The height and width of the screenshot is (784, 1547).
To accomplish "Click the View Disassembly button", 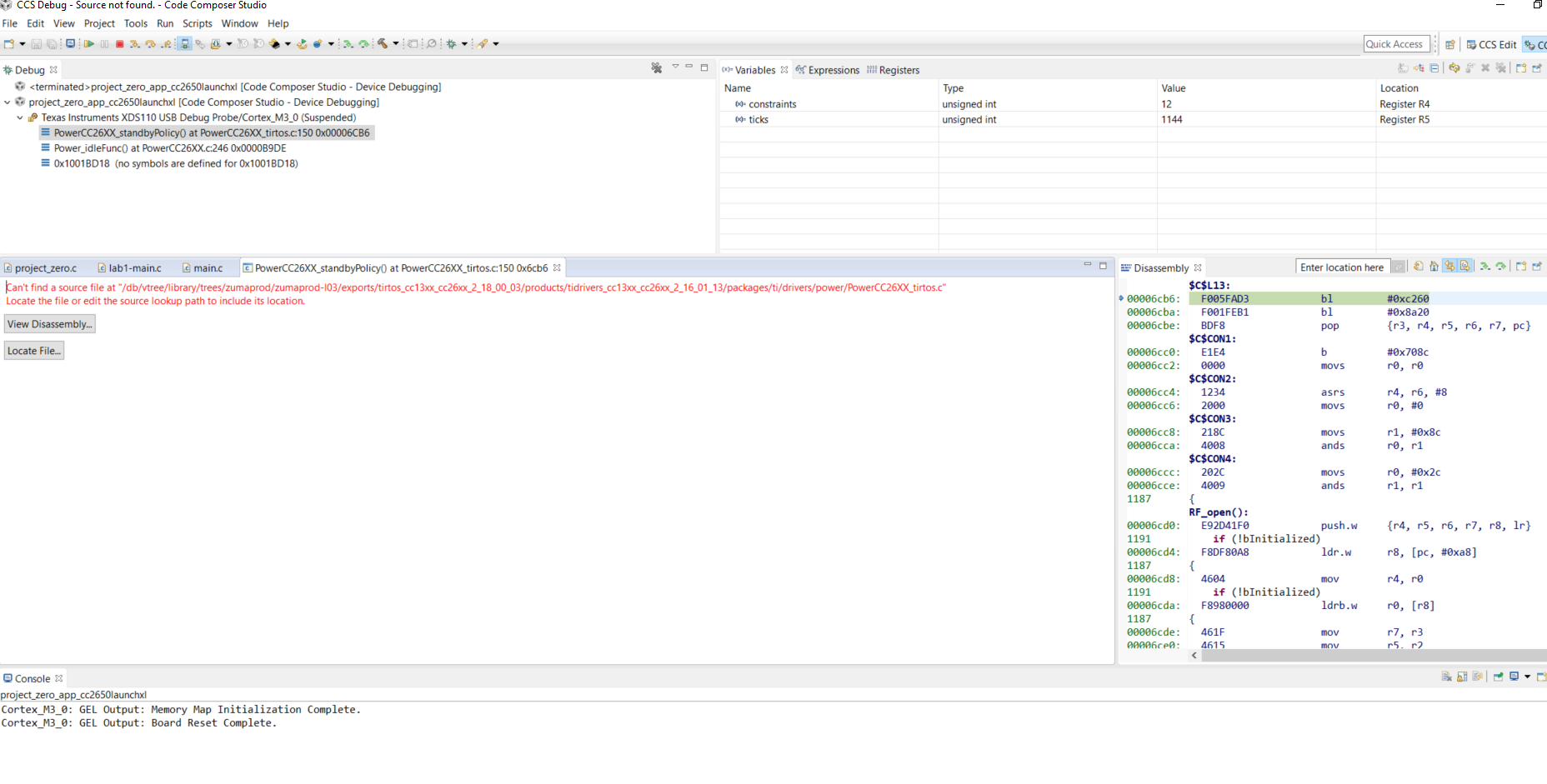I will [50, 324].
